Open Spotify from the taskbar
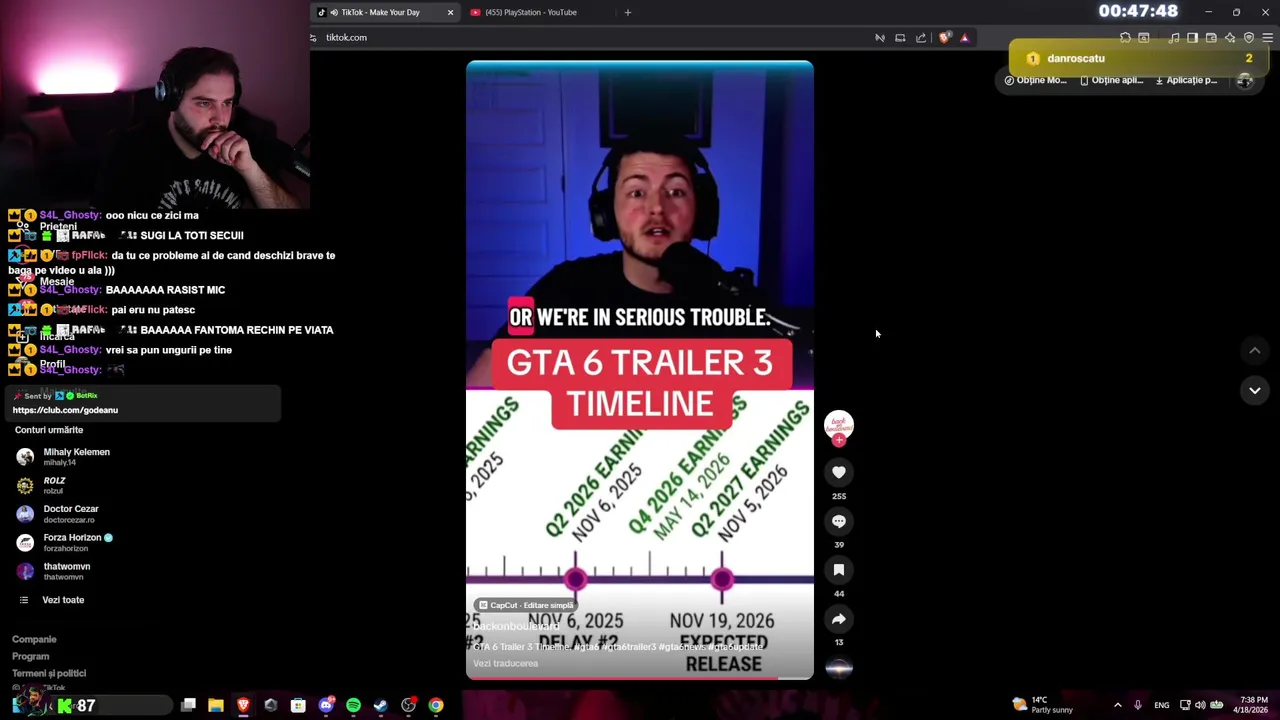 point(353,705)
